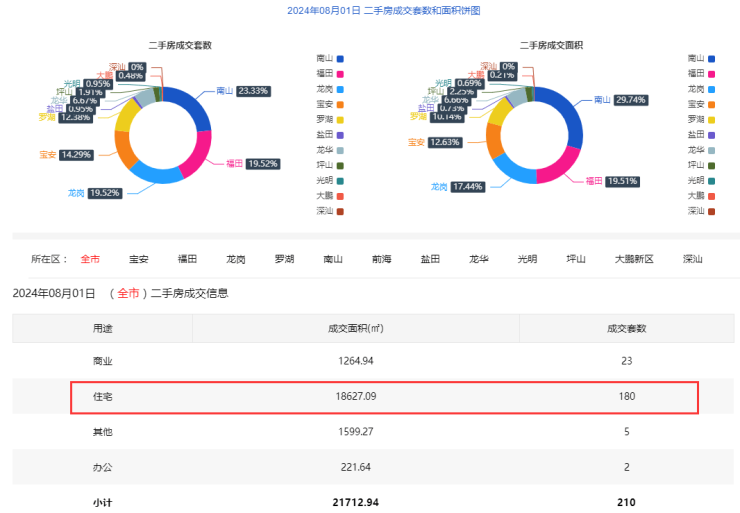
Task: Click 光明 legend marker in 成交套数 chart
Action: (340, 180)
